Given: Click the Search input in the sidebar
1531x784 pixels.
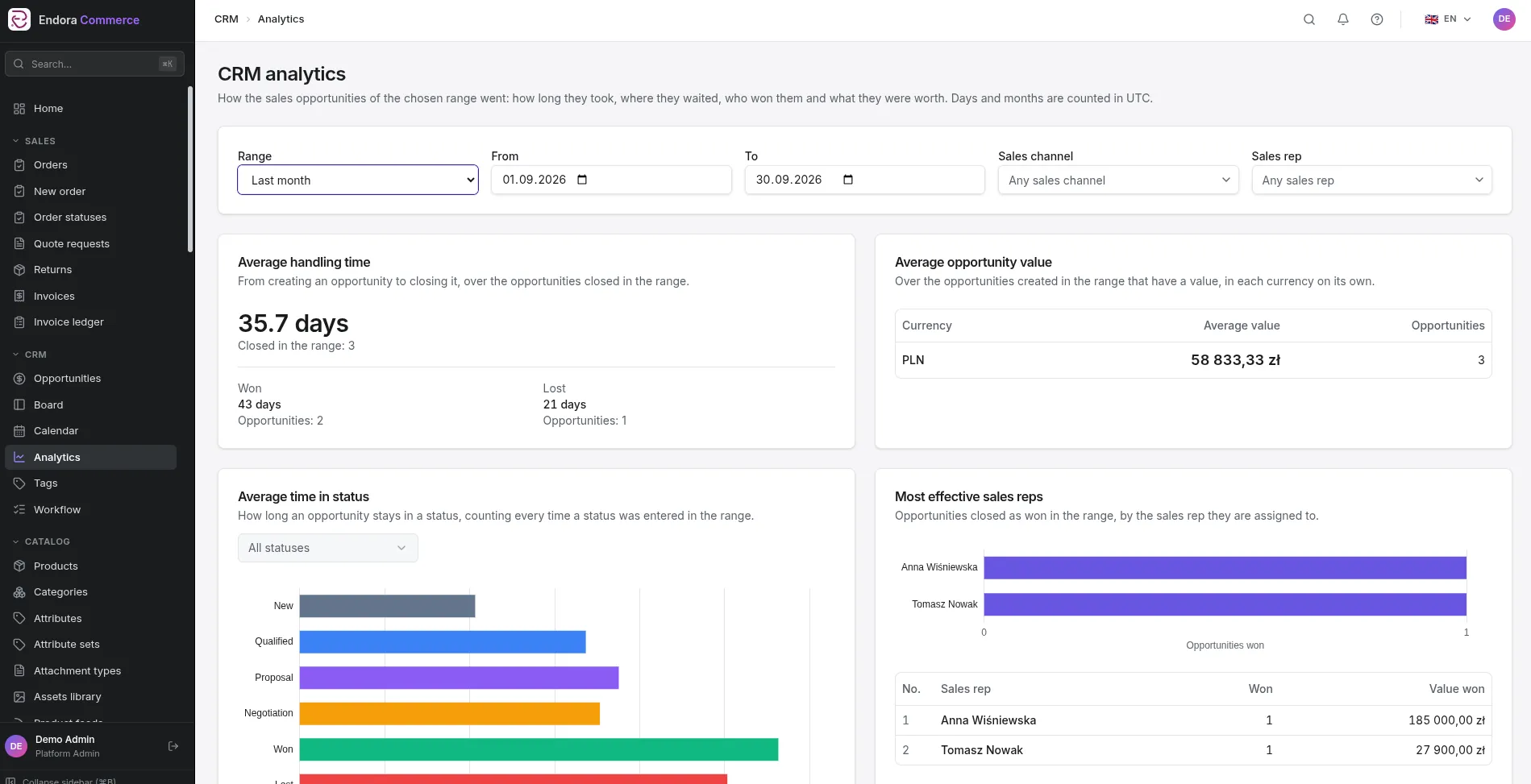Looking at the screenshot, I should pyautogui.click(x=94, y=64).
